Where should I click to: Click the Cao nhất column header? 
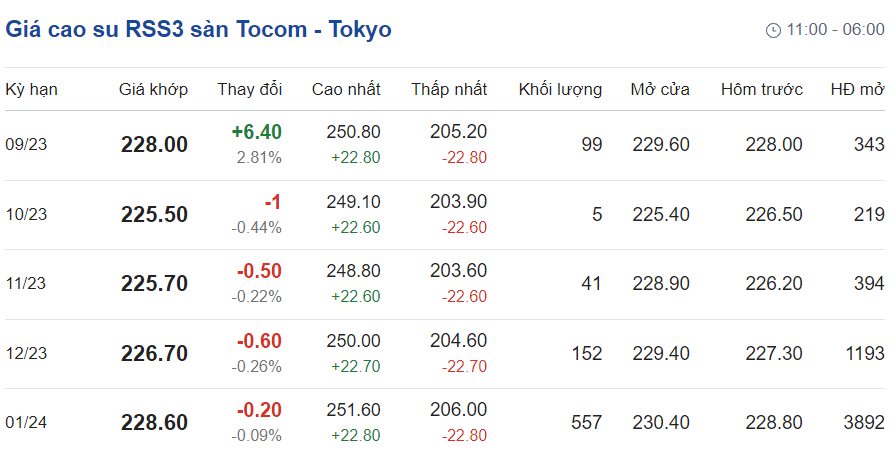point(346,90)
